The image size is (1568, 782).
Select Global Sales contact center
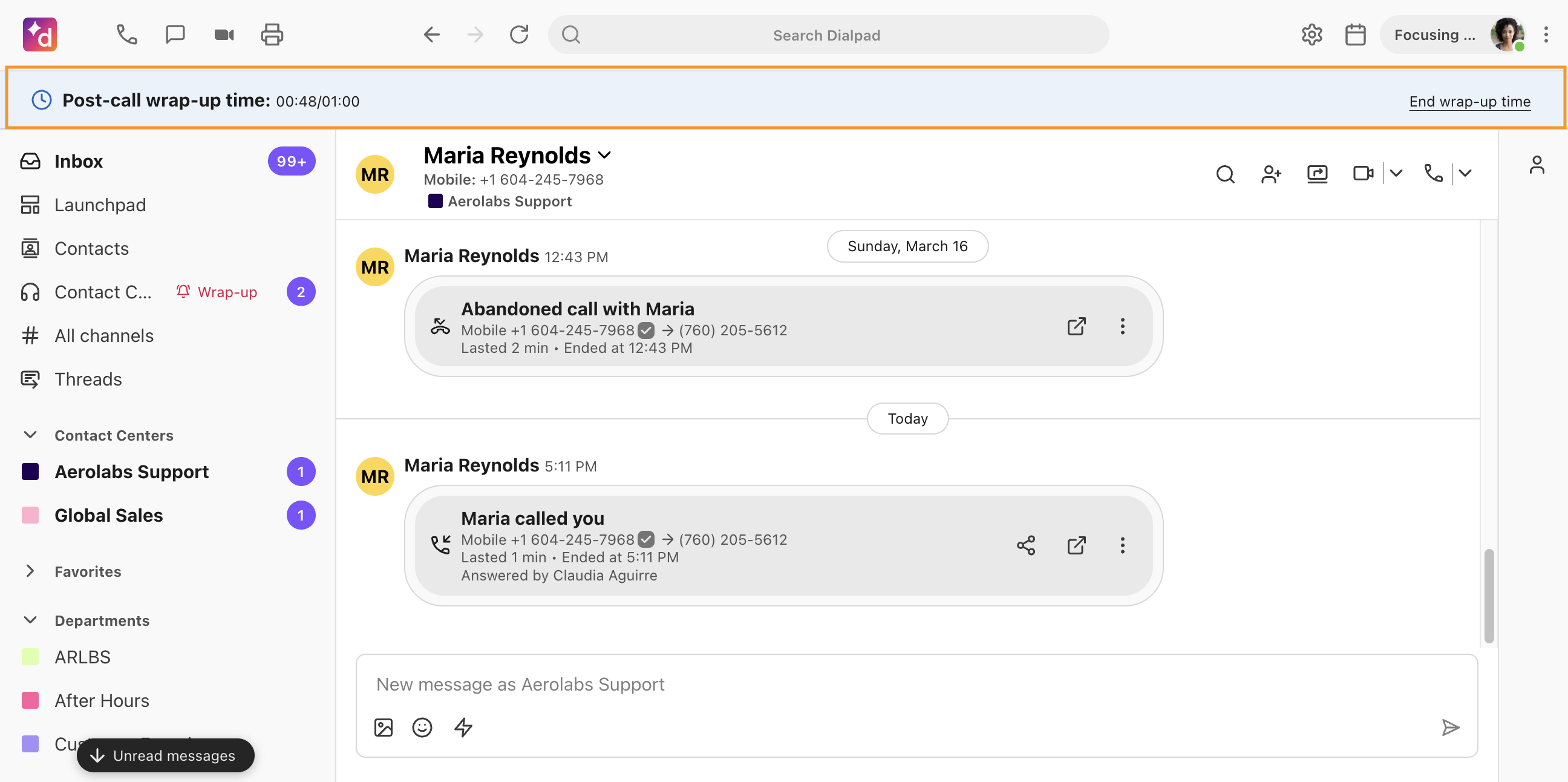168,515
